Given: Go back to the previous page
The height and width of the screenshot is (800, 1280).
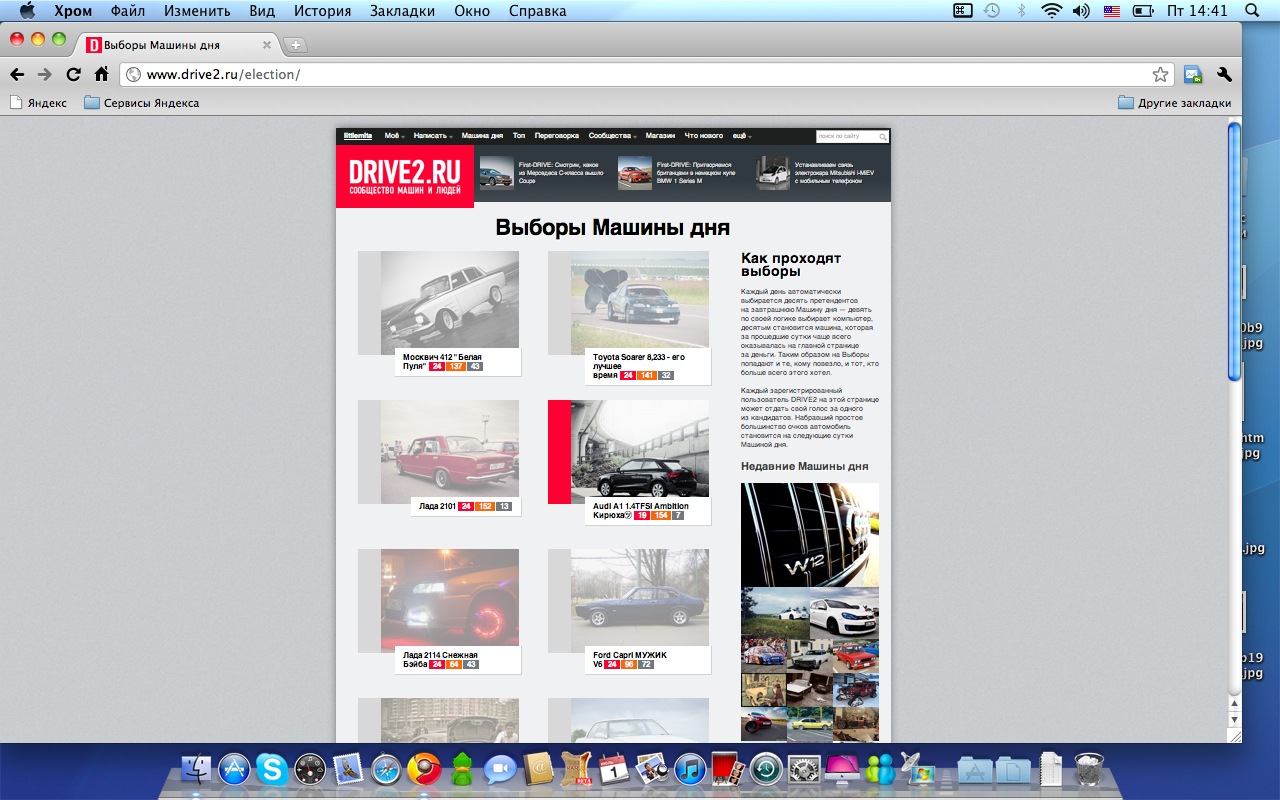Looking at the screenshot, I should (x=17, y=74).
